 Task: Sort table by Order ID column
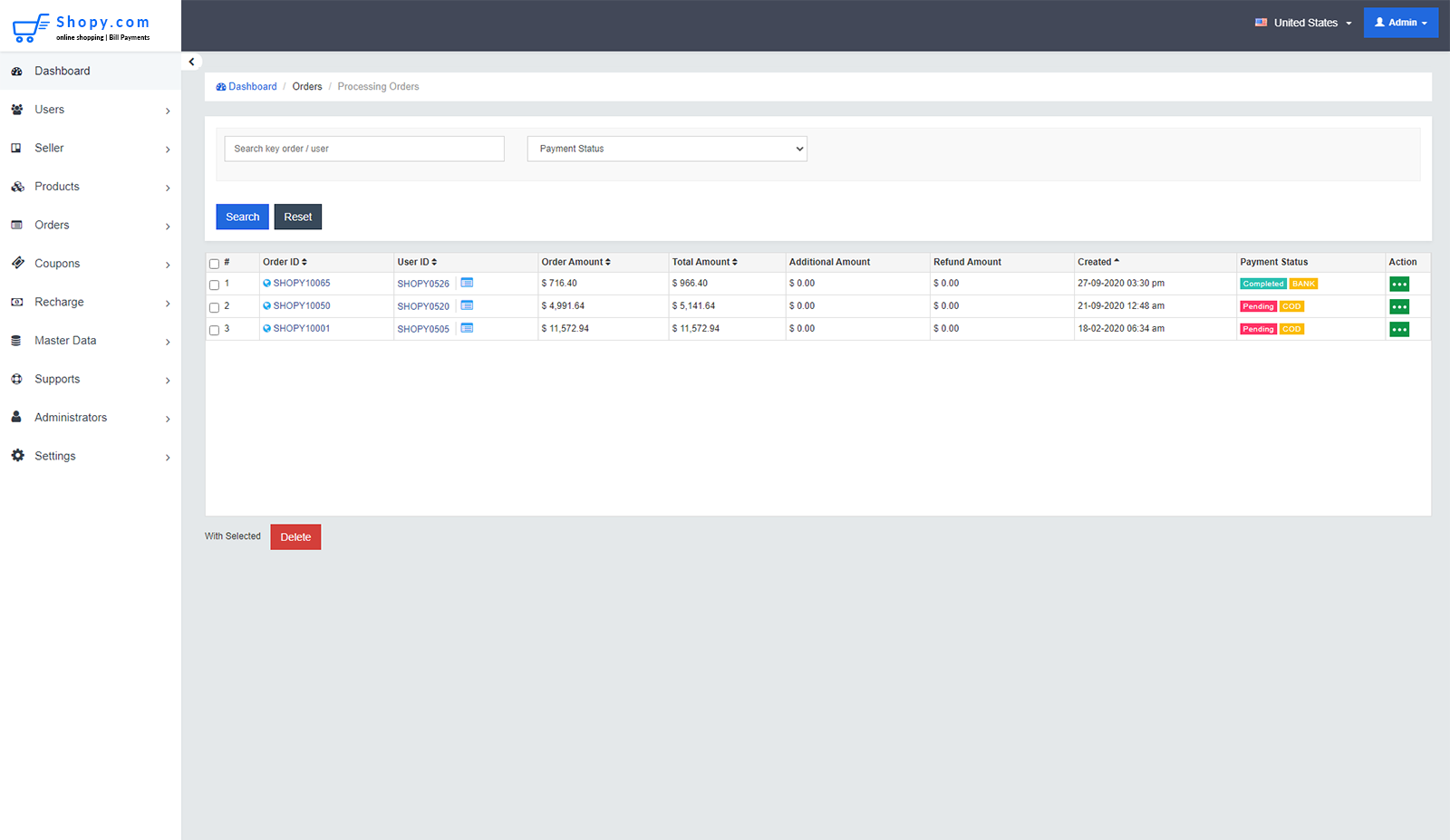click(x=285, y=262)
